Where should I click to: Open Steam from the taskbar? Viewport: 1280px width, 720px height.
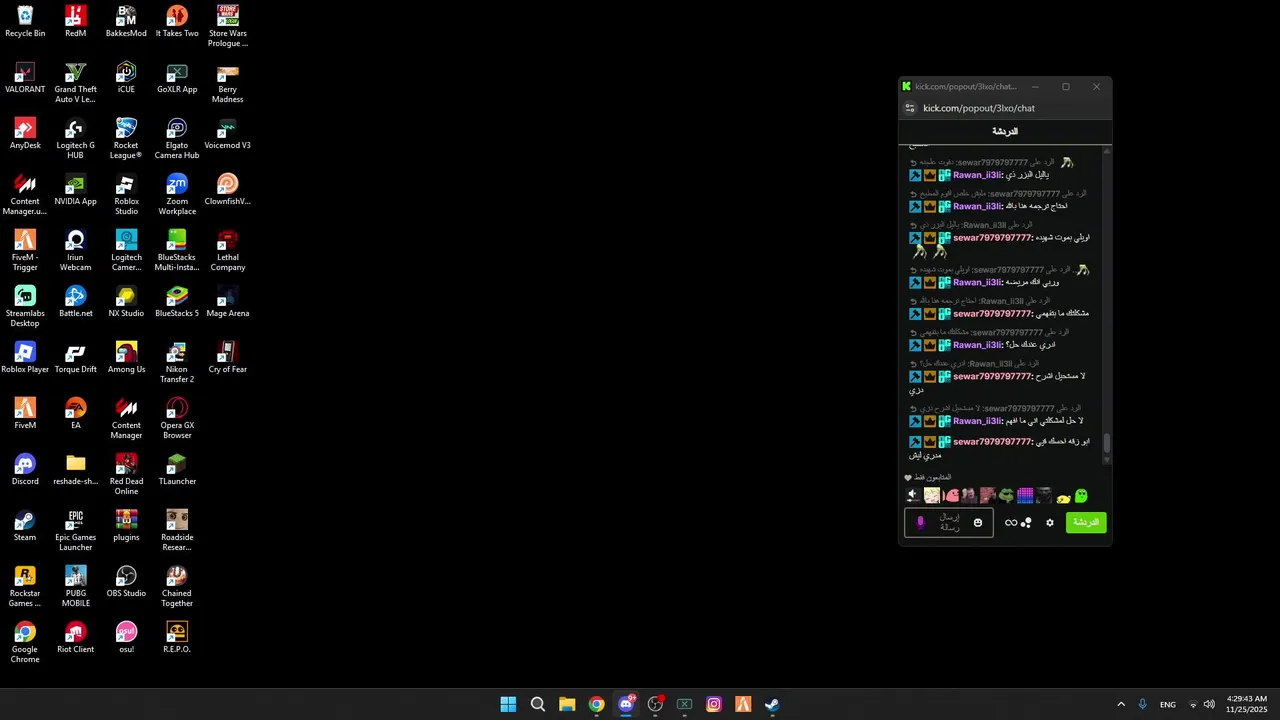772,704
